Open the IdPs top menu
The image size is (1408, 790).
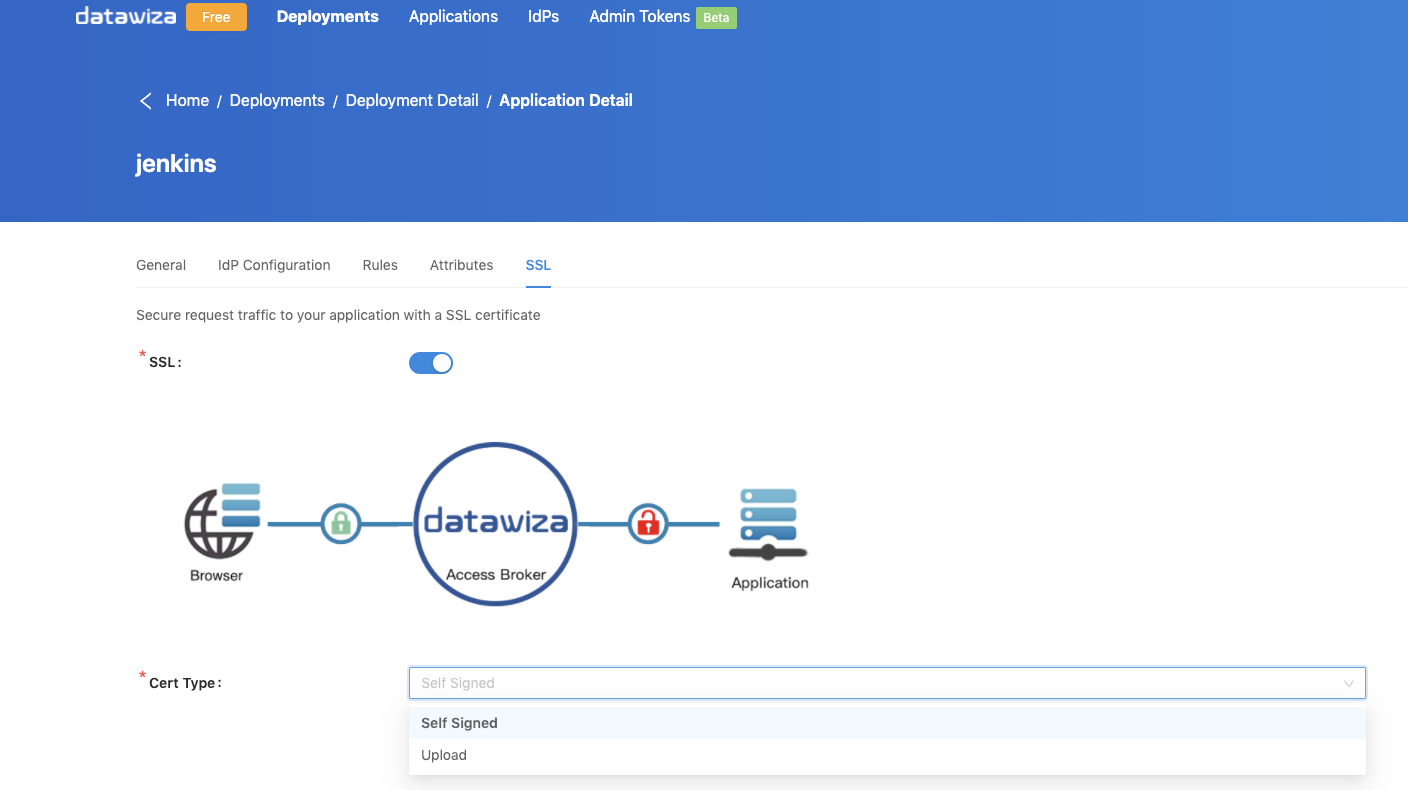[x=544, y=17]
